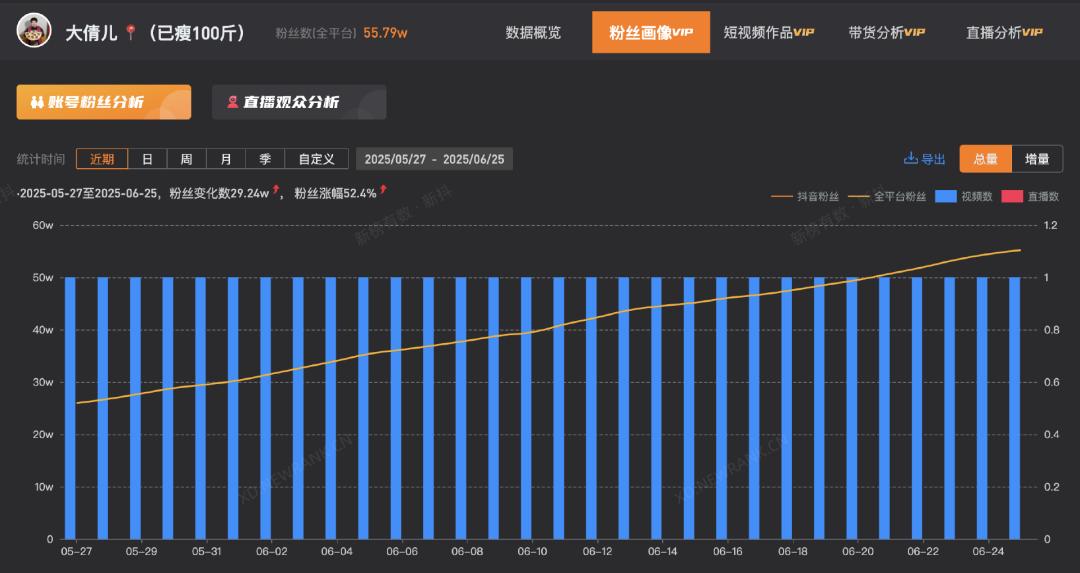
Task: Click the 大倩儿 profile avatar
Action: tap(33, 31)
